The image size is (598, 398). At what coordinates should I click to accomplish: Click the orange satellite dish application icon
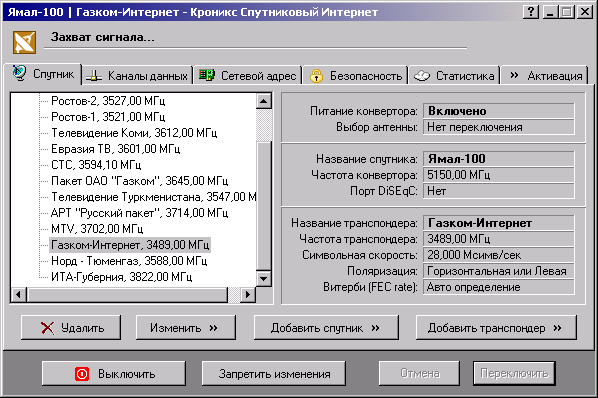(24, 42)
